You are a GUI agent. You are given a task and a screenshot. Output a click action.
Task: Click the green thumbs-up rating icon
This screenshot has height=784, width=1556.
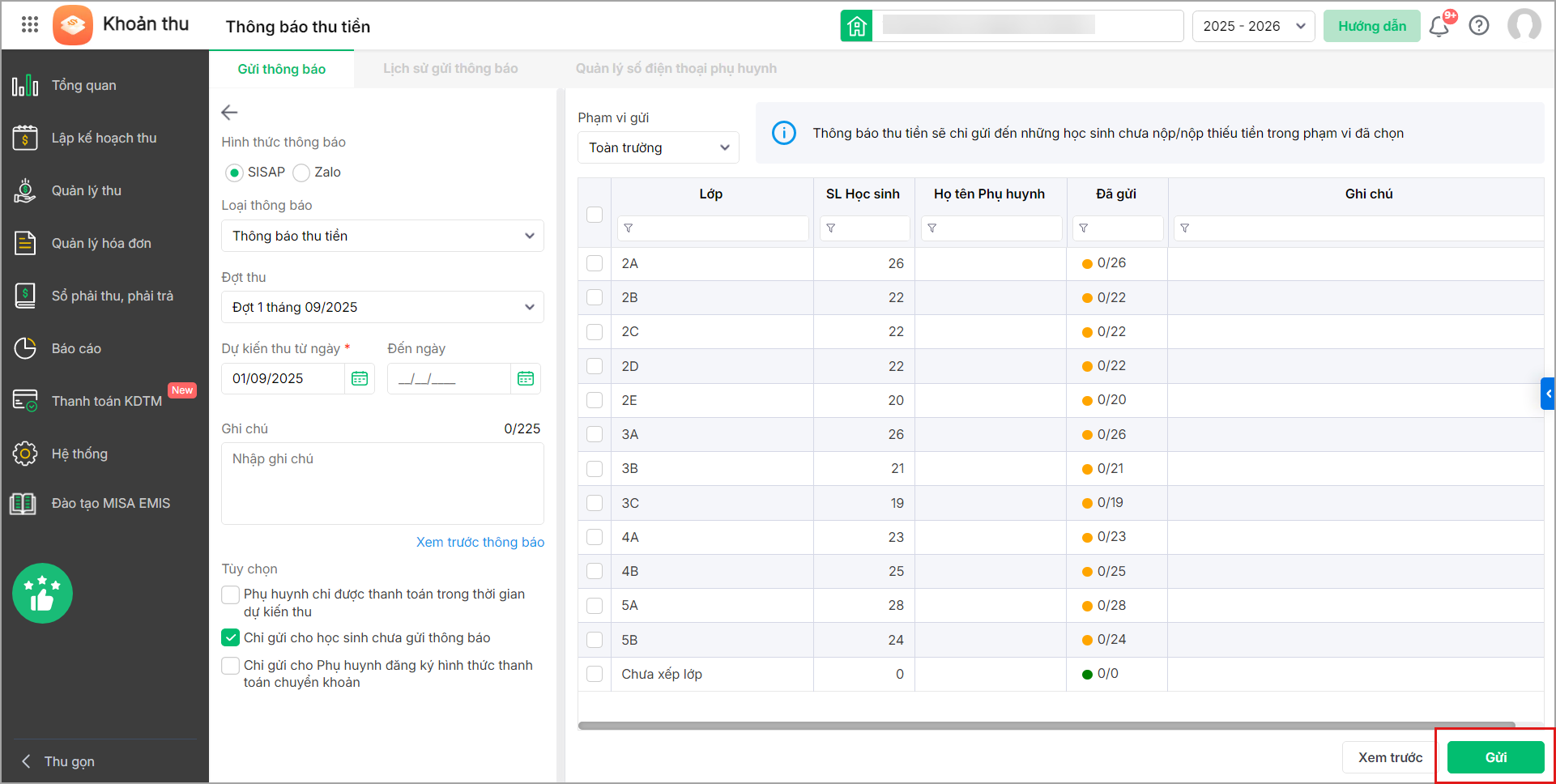(42, 593)
